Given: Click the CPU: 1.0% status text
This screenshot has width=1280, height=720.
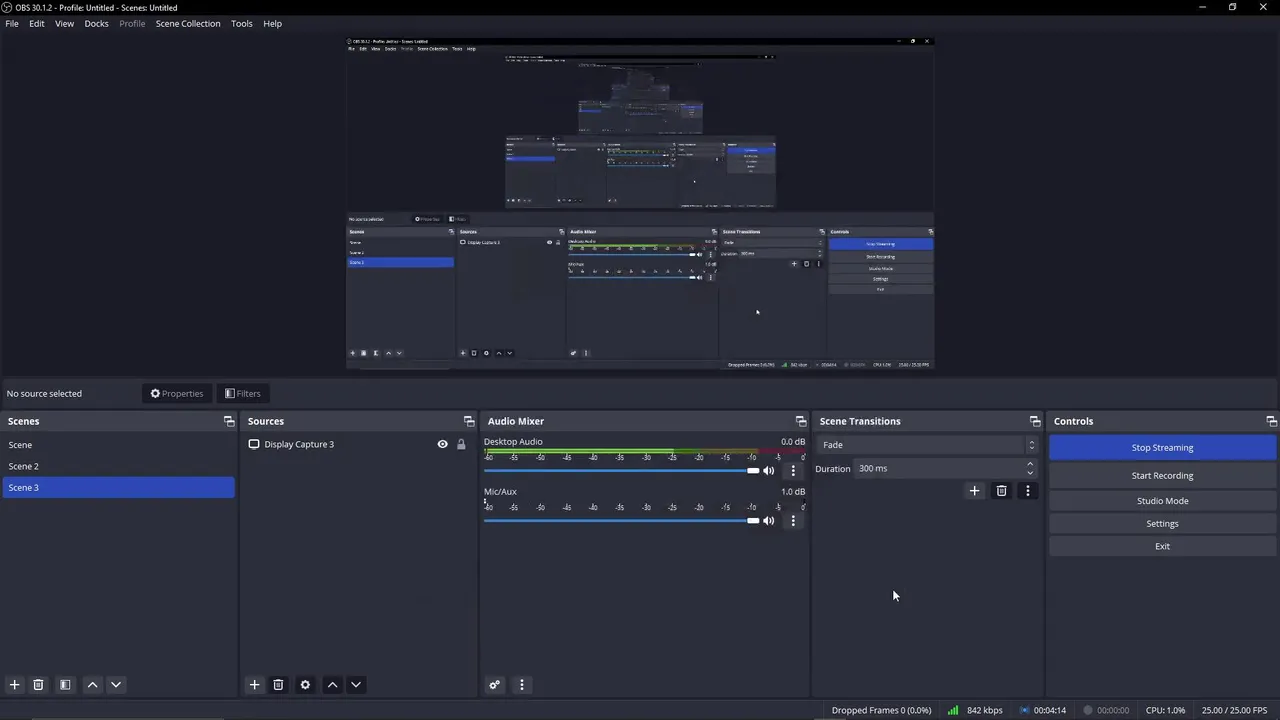Looking at the screenshot, I should 1165,710.
